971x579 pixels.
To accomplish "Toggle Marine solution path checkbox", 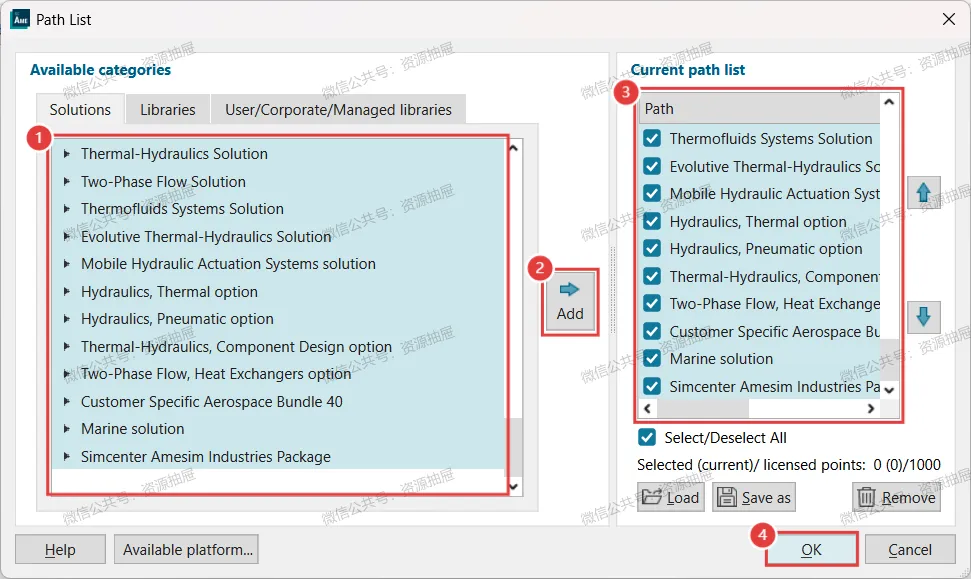I will tap(651, 359).
